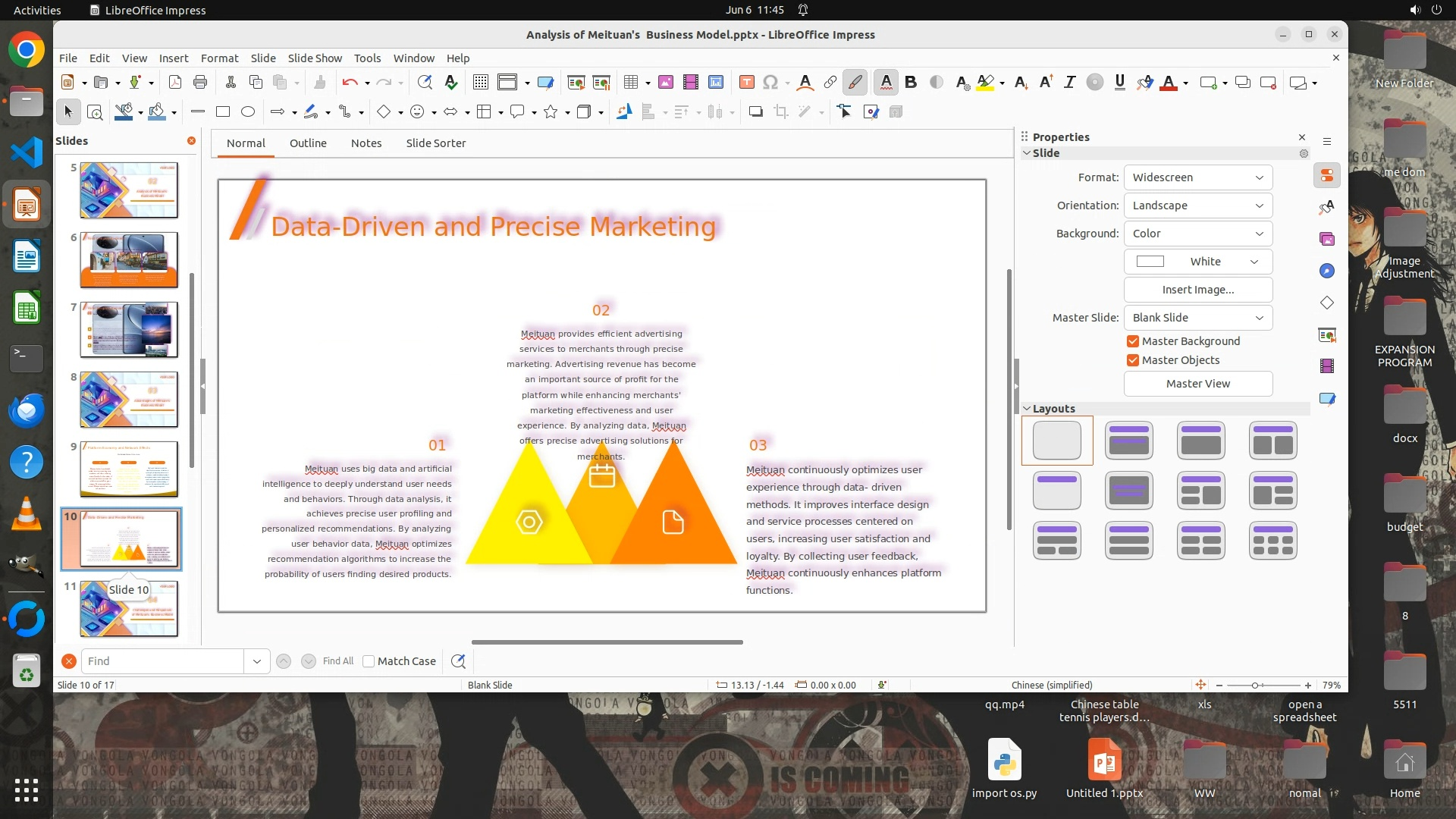Image resolution: width=1456 pixels, height=819 pixels.
Task: Uncheck the Master Objects checkbox
Action: pos(1133,360)
